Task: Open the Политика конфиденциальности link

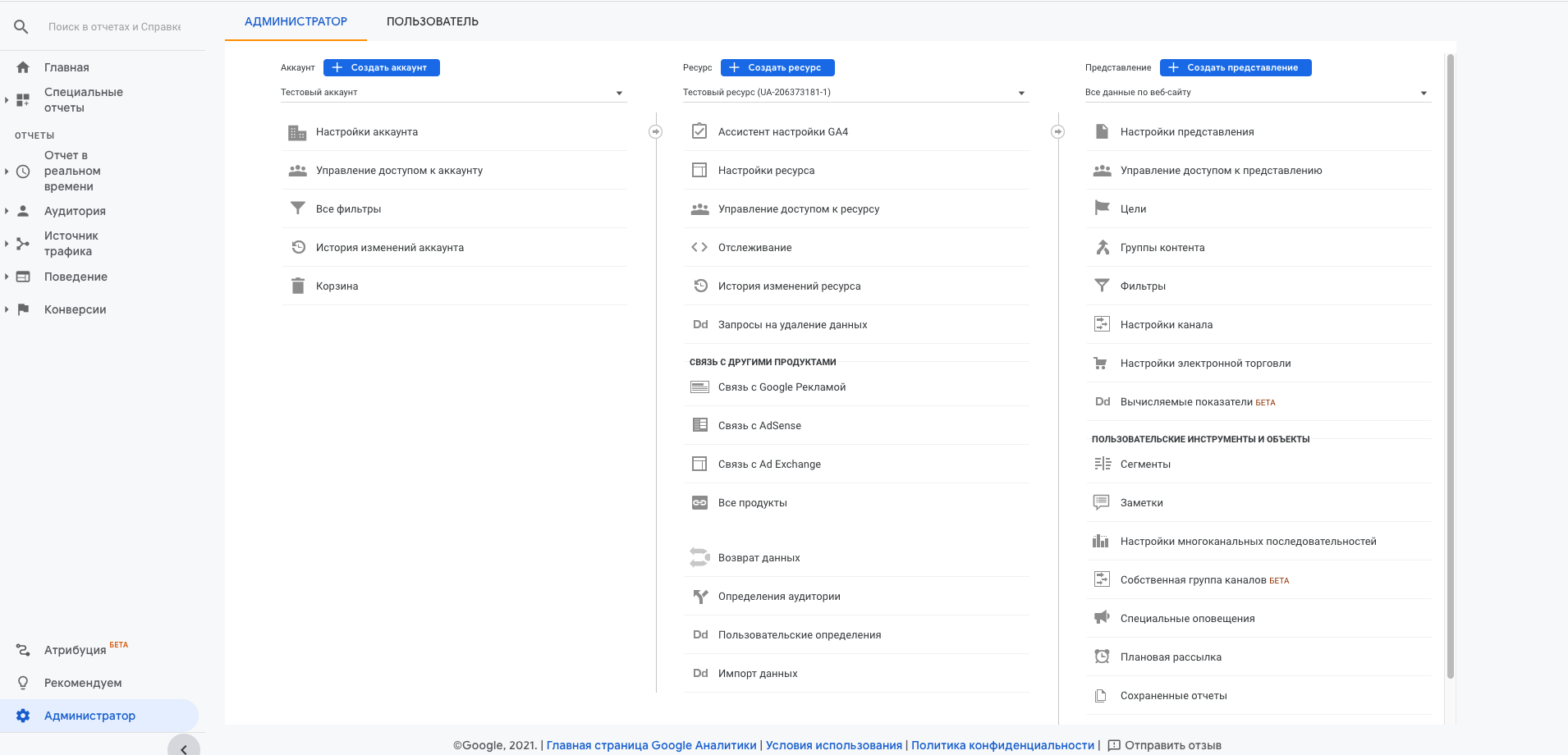Action: 1002,745
